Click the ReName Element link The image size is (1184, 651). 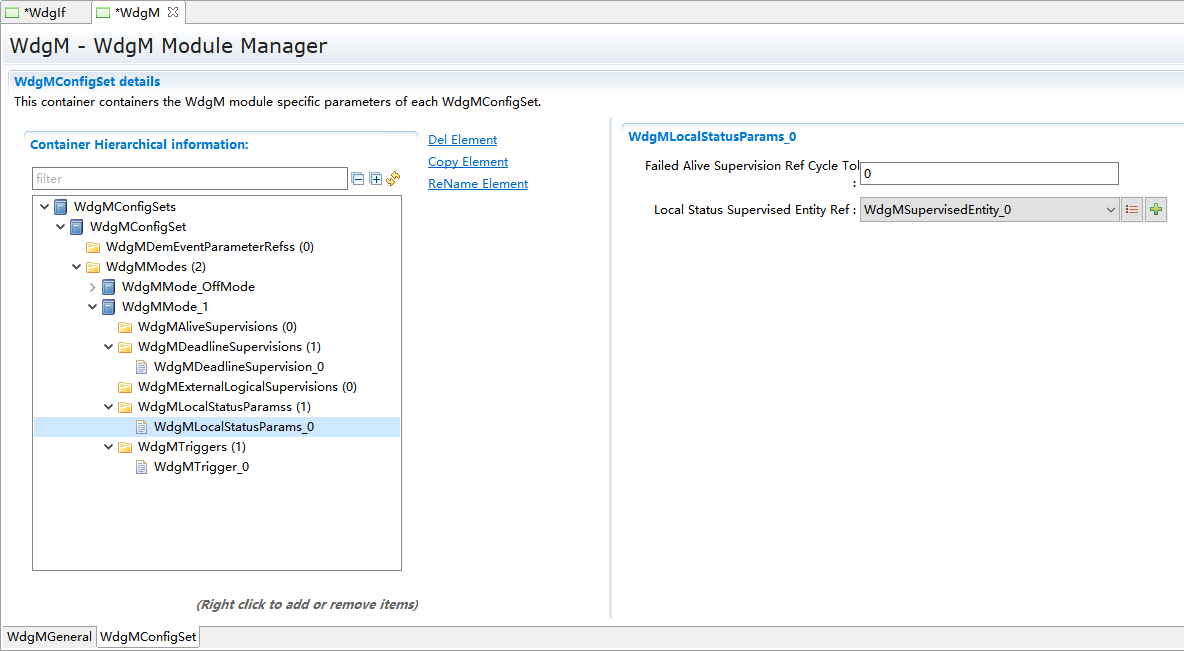pos(478,184)
